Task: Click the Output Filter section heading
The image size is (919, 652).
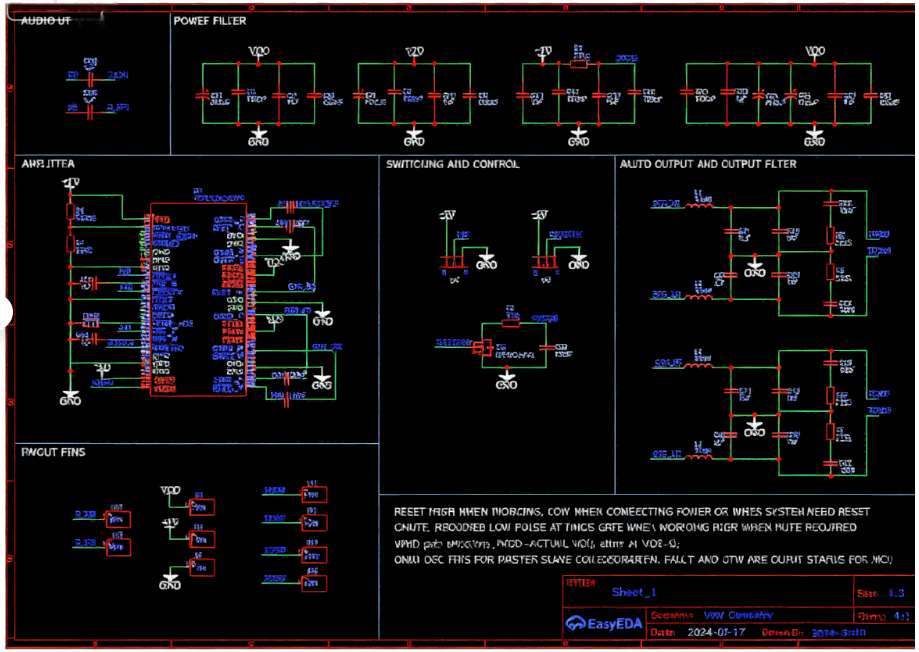Action: pyautogui.click(x=707, y=164)
